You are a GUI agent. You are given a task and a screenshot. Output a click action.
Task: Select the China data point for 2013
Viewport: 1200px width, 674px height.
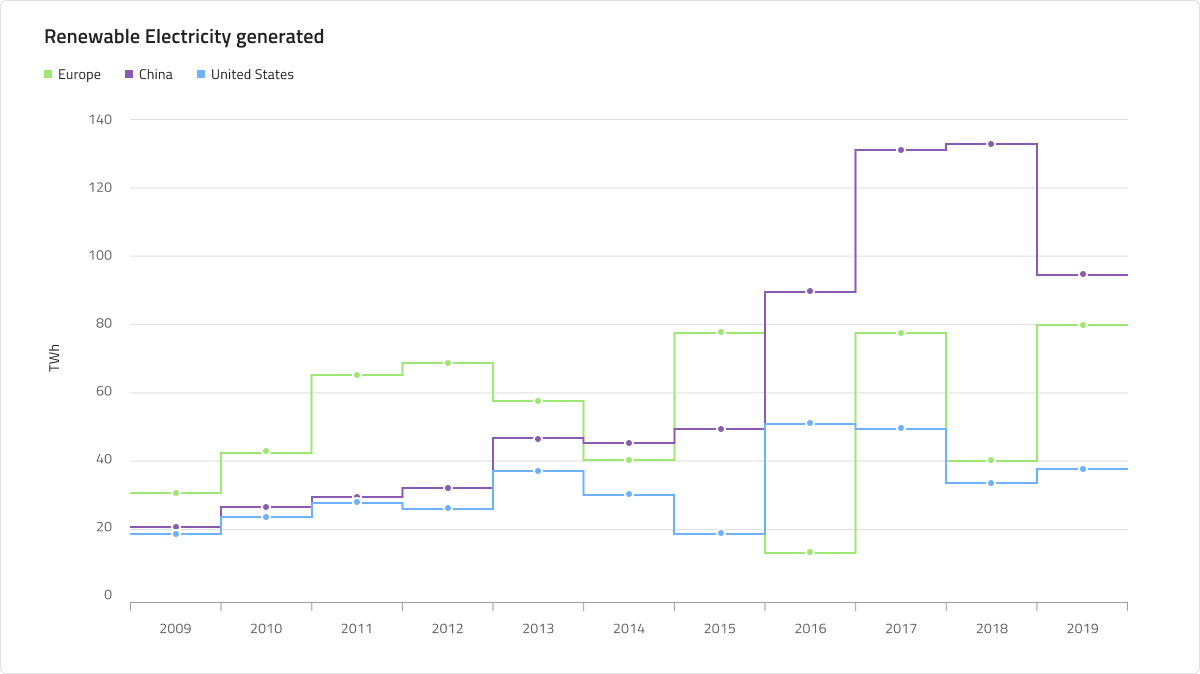(x=538, y=439)
